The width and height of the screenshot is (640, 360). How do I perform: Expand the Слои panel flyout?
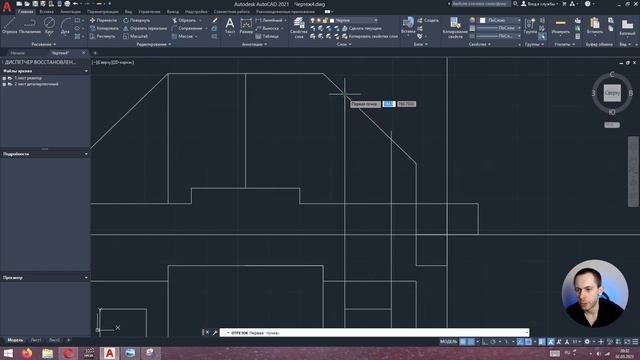pyautogui.click(x=344, y=44)
